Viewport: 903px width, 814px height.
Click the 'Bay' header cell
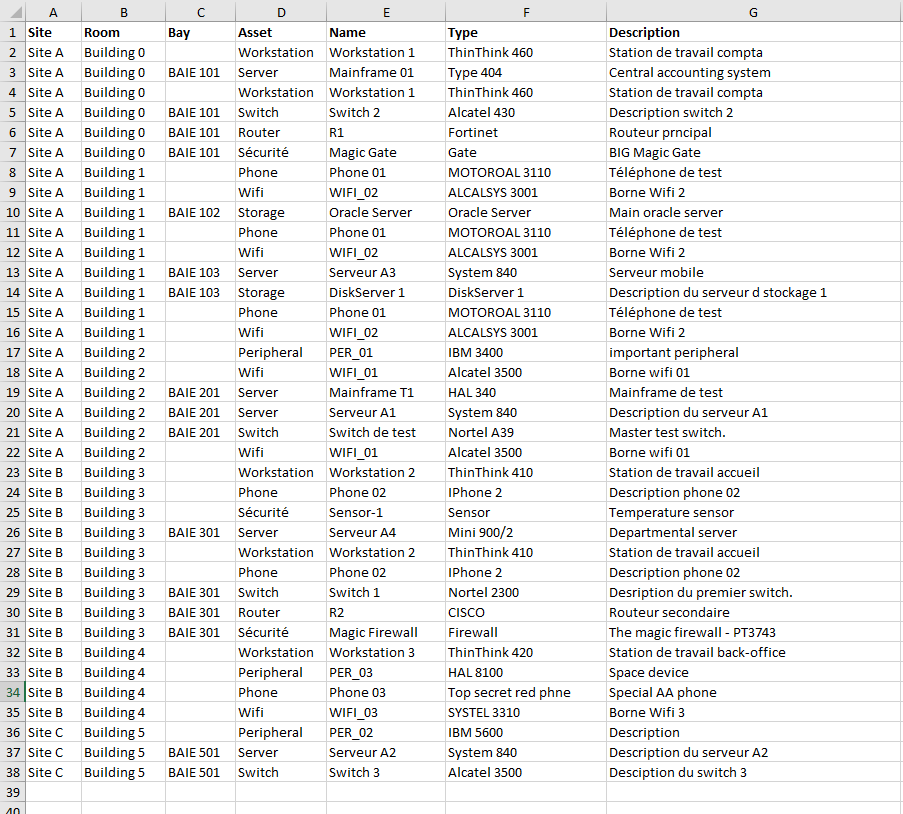pyautogui.click(x=179, y=32)
